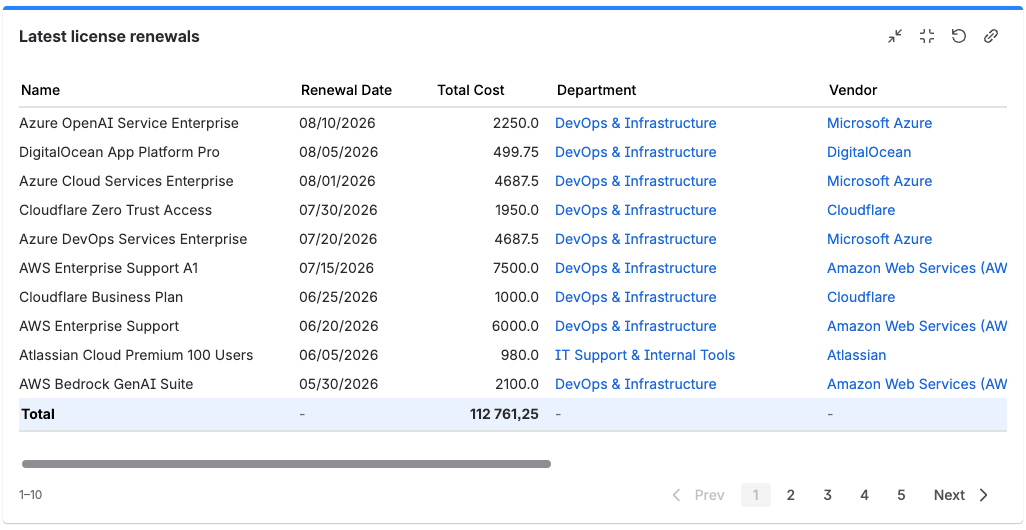Click the Next pagination label

(x=949, y=495)
